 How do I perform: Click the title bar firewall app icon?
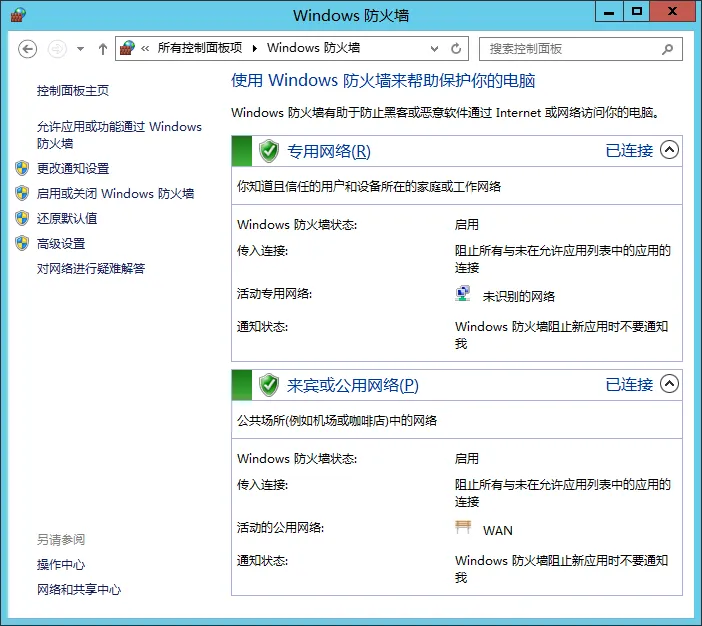[x=18, y=15]
